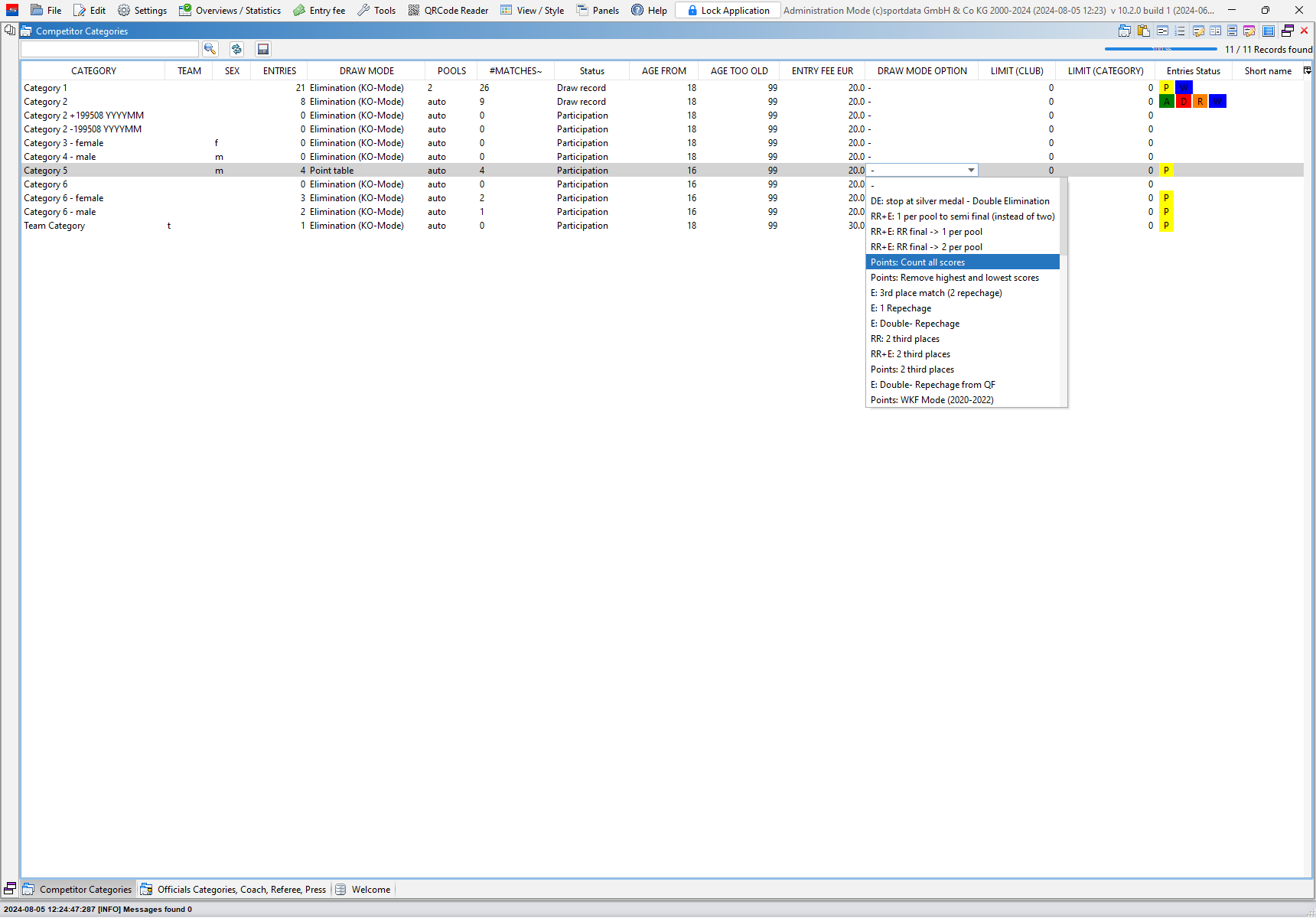
Task: Click the QR code icon for QRCode Reader
Action: pos(414,11)
